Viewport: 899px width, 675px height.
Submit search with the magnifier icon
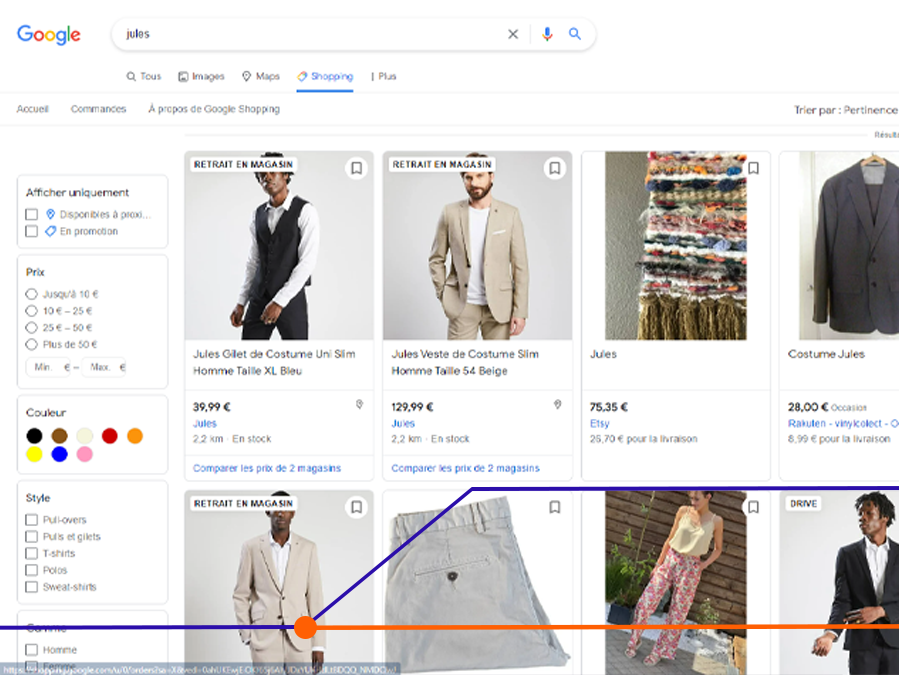point(574,34)
